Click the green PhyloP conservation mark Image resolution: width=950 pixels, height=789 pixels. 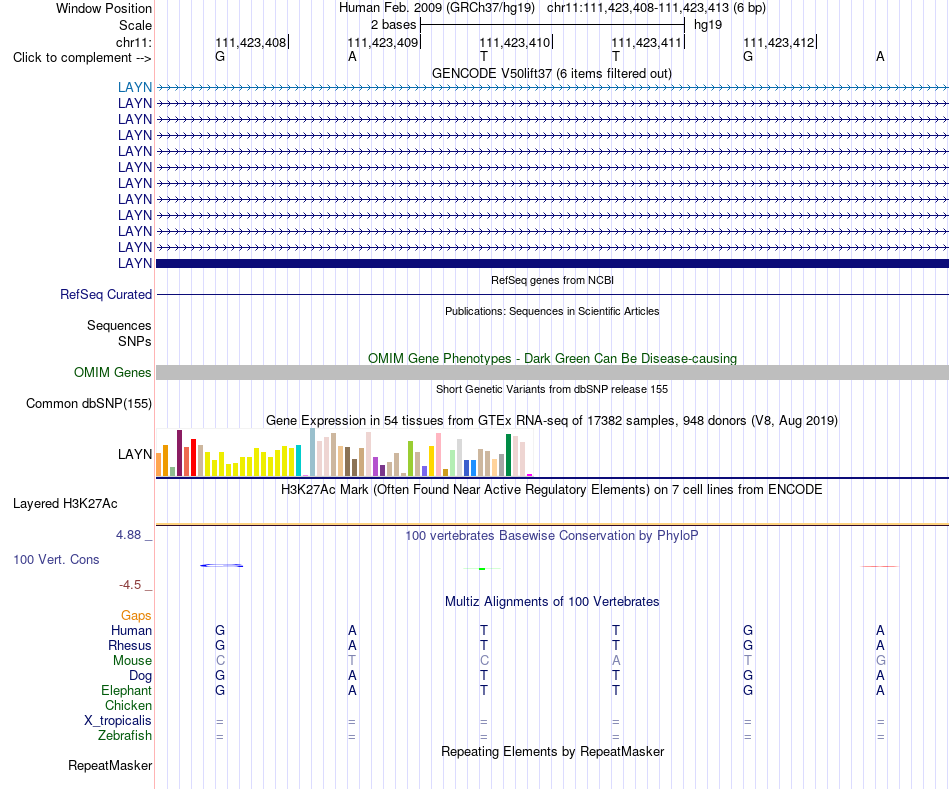482,568
